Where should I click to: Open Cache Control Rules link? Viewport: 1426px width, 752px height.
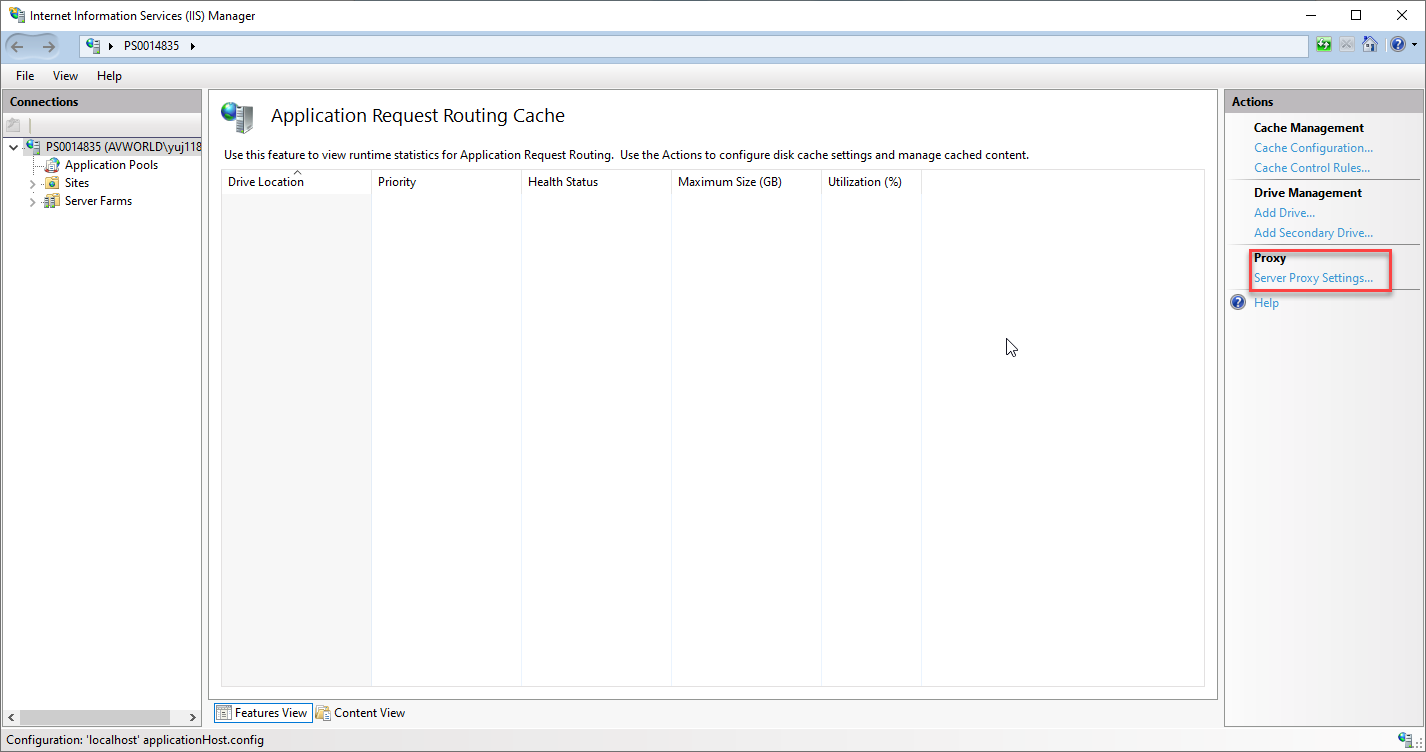(1312, 168)
